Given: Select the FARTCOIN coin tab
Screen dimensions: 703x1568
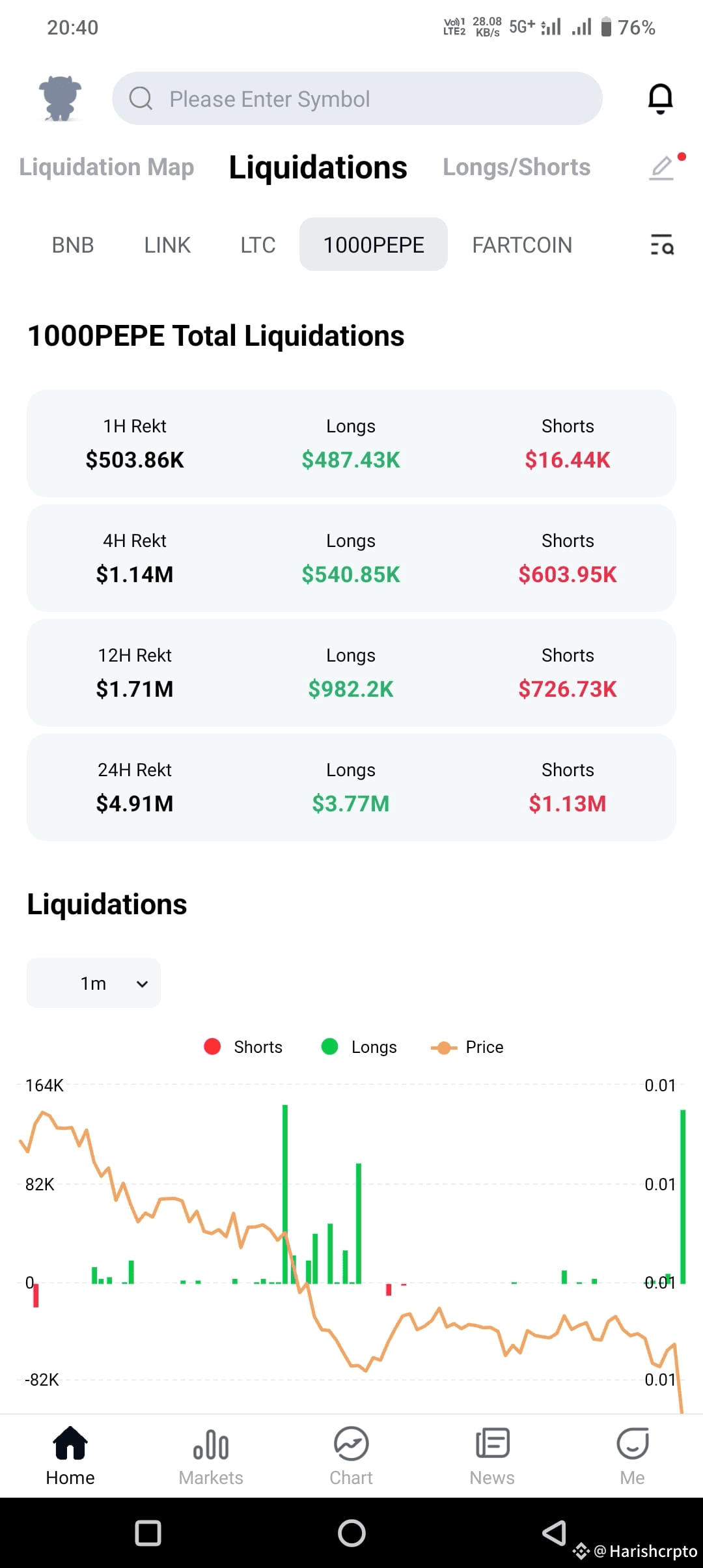Looking at the screenshot, I should coord(522,245).
